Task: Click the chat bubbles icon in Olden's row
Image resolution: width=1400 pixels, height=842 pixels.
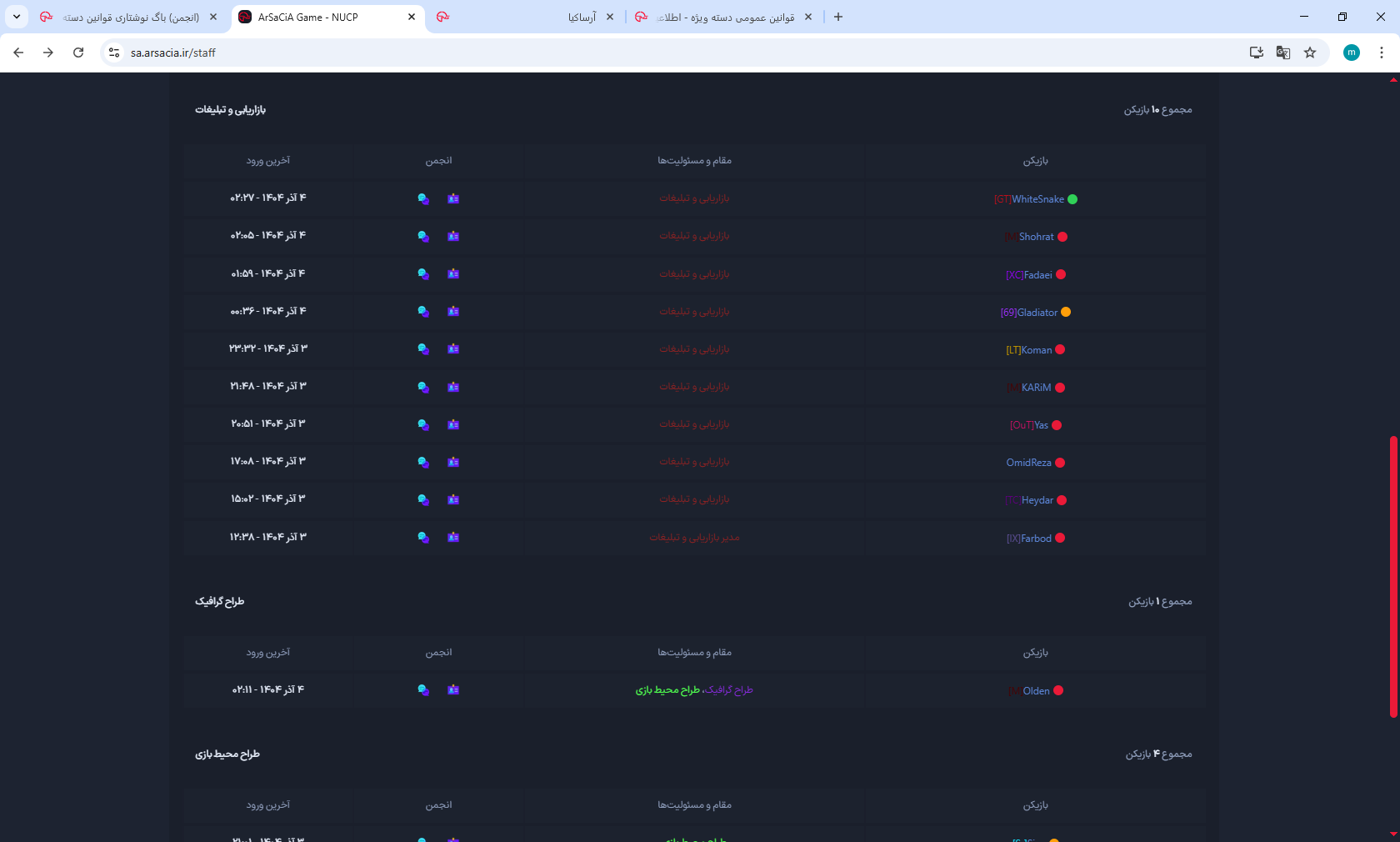Action: (x=423, y=690)
